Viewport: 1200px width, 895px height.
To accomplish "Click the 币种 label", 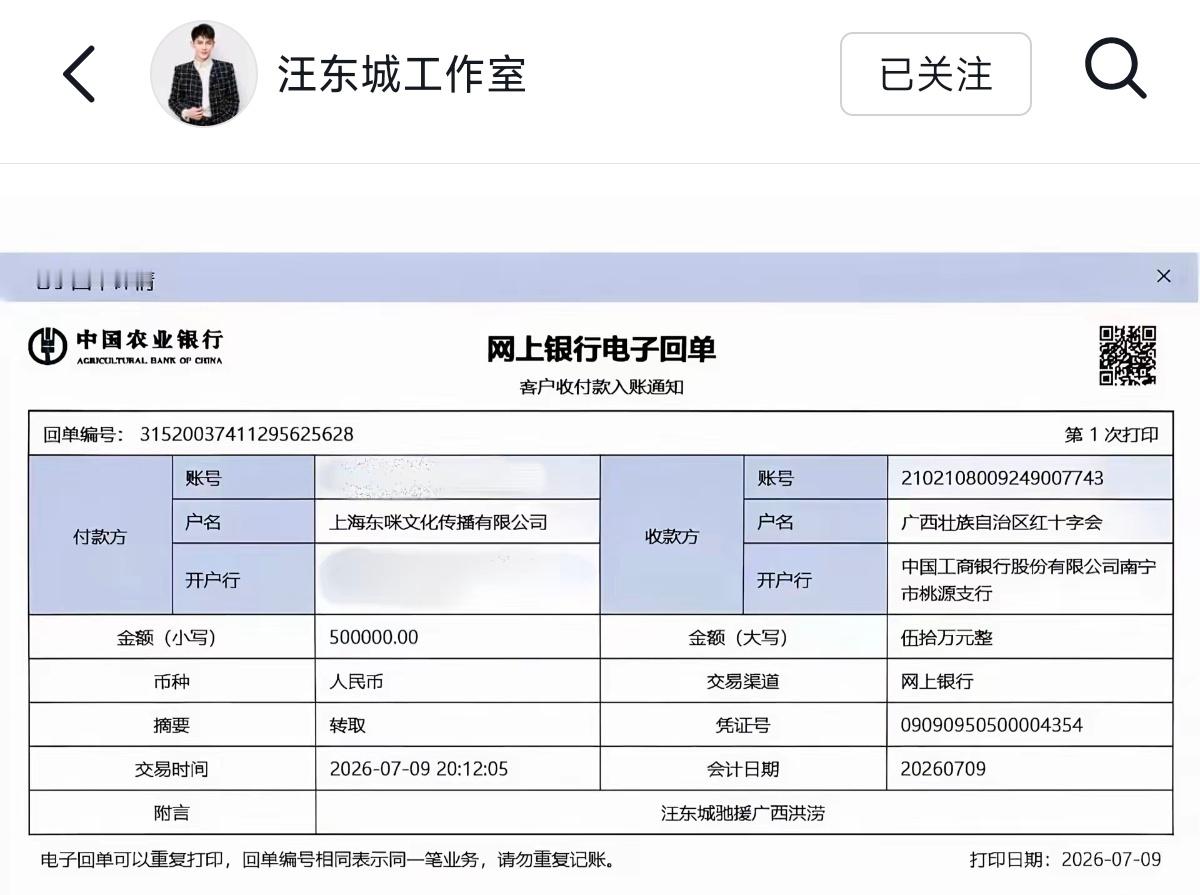I will click(171, 681).
